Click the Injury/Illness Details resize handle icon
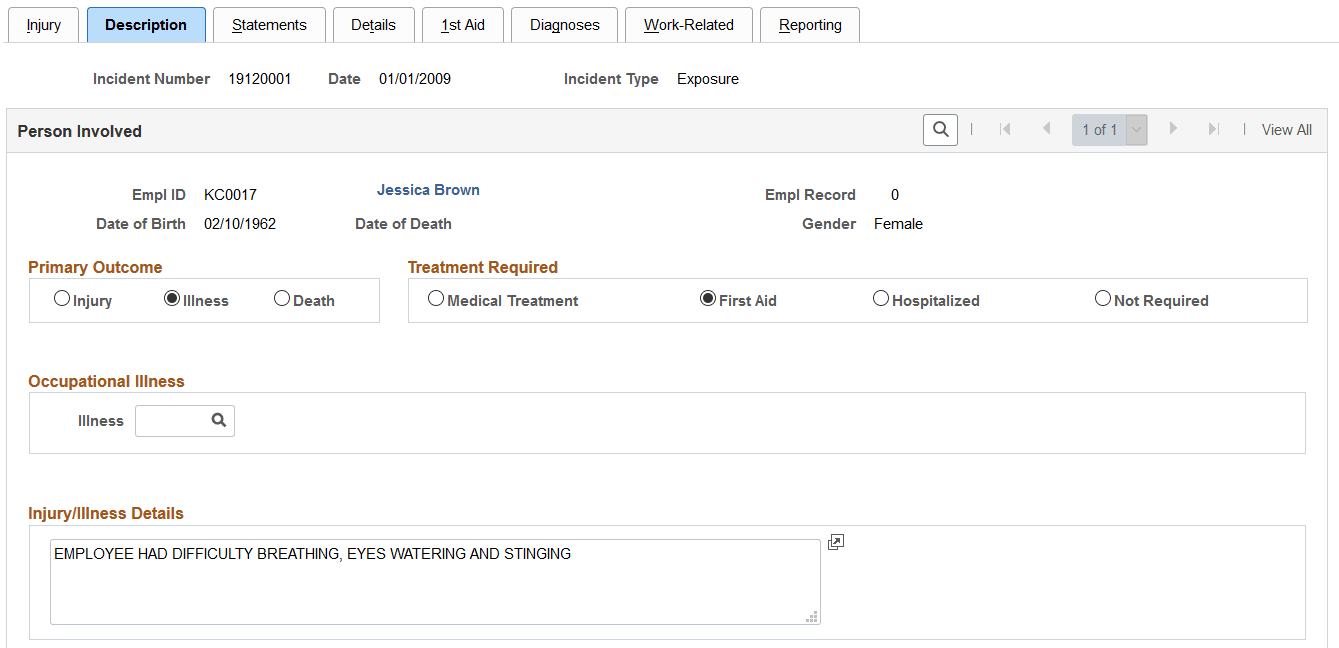Image resolution: width=1339 pixels, height=648 pixels. pyautogui.click(x=812, y=617)
